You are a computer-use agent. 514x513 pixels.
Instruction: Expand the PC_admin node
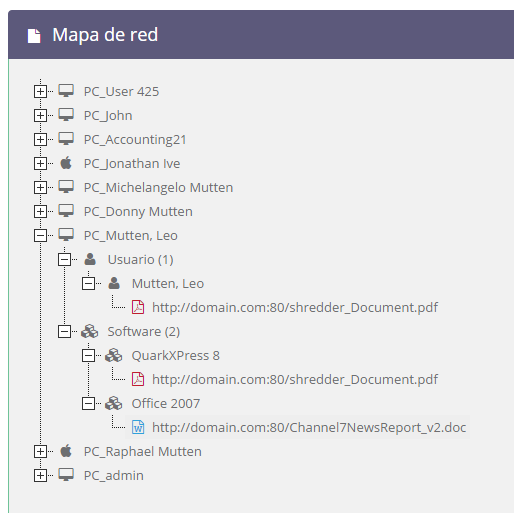pyautogui.click(x=40, y=475)
